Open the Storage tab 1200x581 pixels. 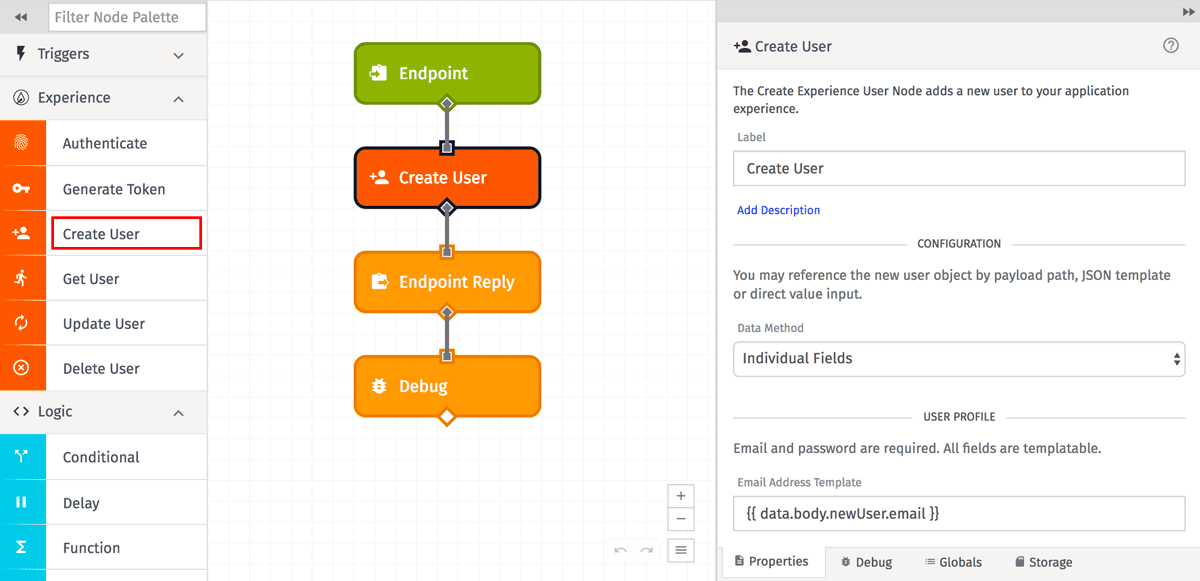coord(1043,562)
